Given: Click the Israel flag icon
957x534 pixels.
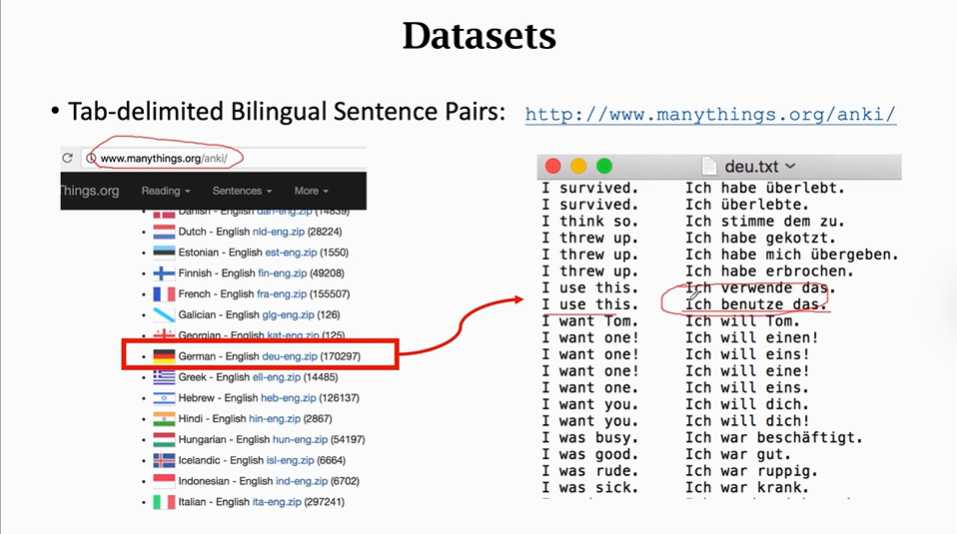Looking at the screenshot, I should tap(164, 398).
